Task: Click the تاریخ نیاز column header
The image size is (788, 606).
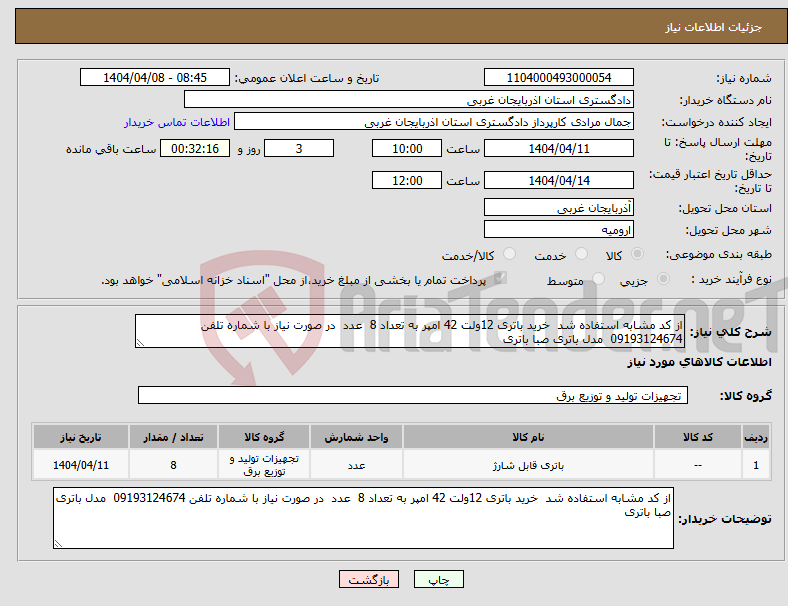Action: click(81, 437)
